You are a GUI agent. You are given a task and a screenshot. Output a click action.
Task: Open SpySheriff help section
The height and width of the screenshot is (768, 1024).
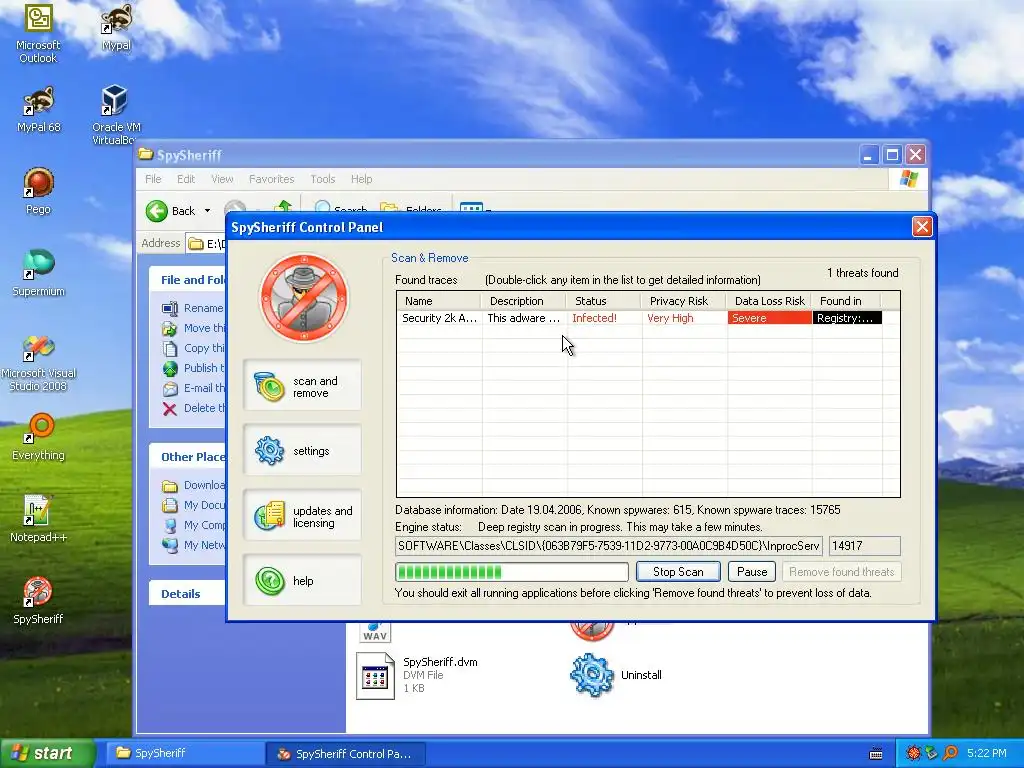[302, 581]
